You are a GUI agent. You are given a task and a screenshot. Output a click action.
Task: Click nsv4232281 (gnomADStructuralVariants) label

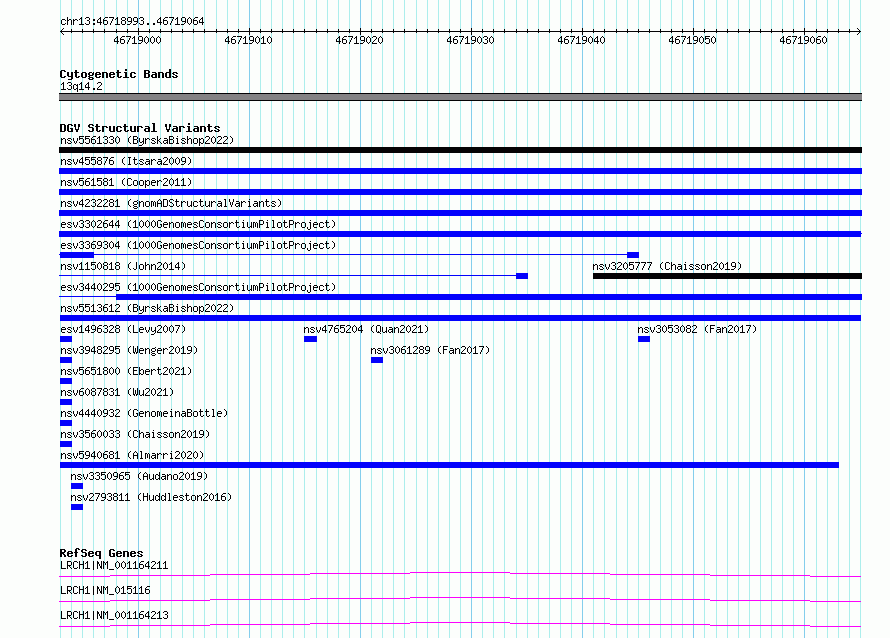point(171,203)
